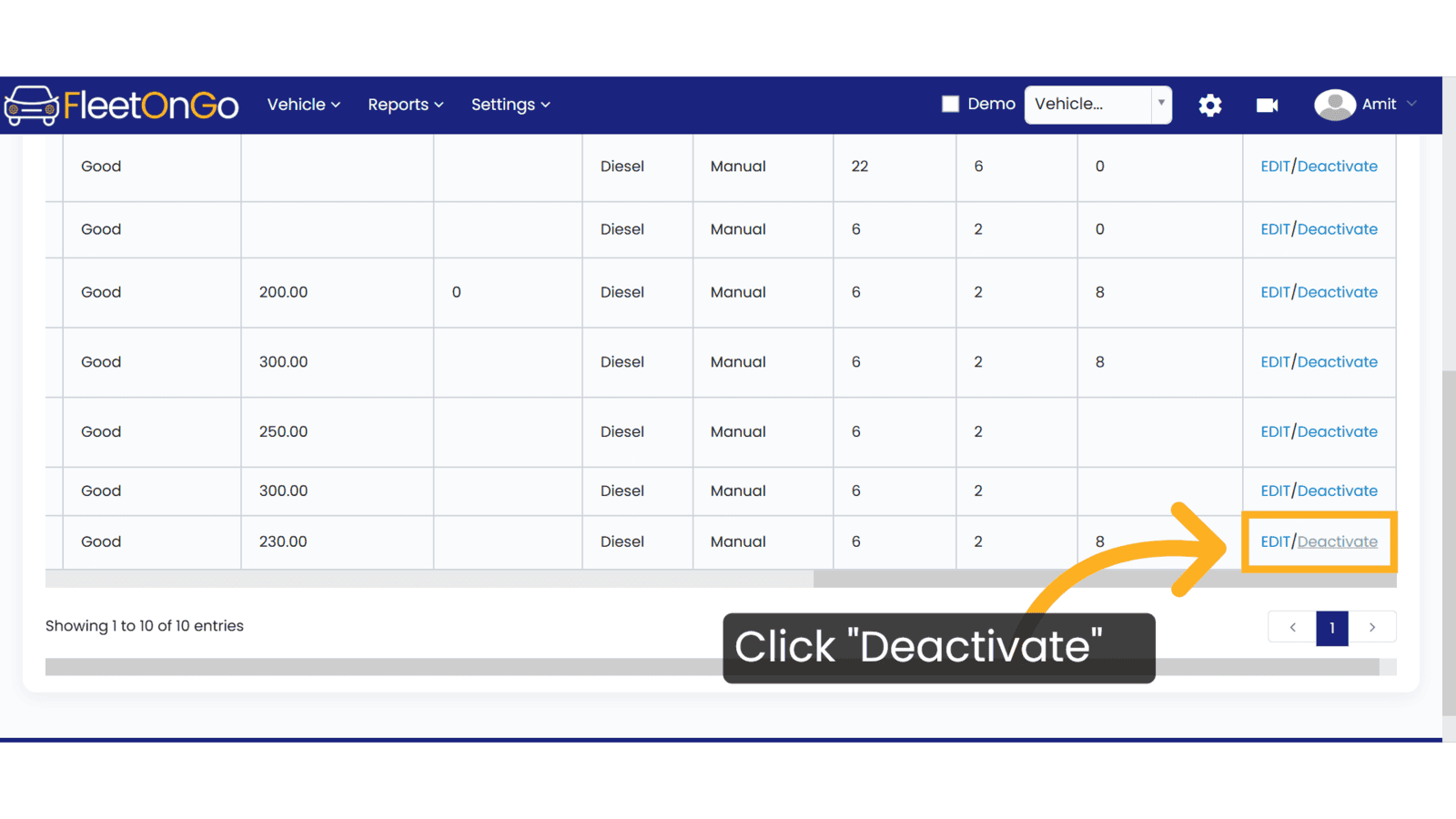Open the Reports menu

point(406,105)
